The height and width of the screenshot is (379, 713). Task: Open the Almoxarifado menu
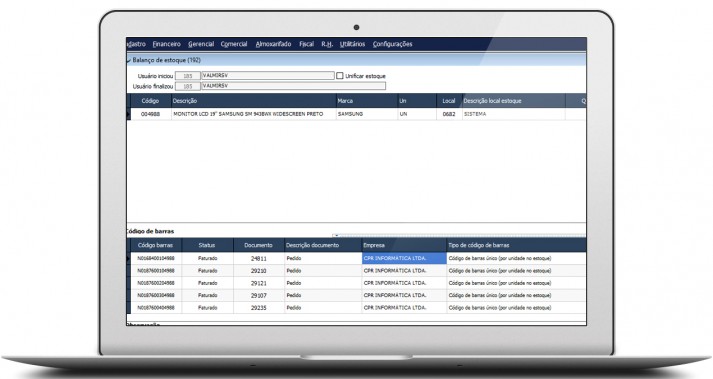(273, 44)
